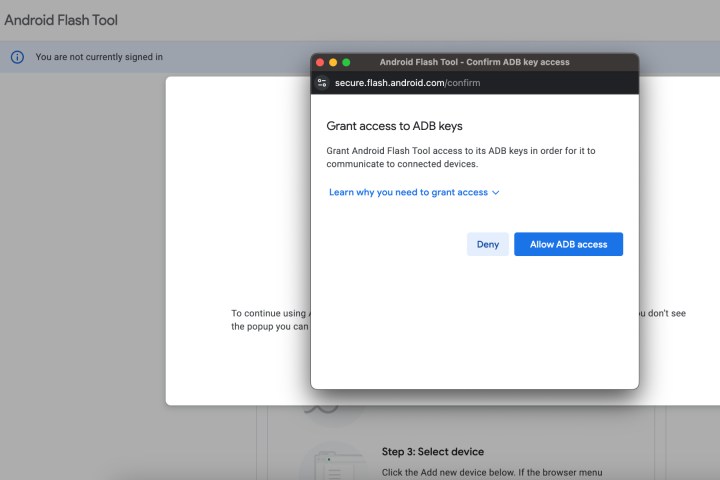Viewport: 720px width, 480px height.
Task: Click the 'Click the Add new device below' text
Action: click(x=491, y=471)
